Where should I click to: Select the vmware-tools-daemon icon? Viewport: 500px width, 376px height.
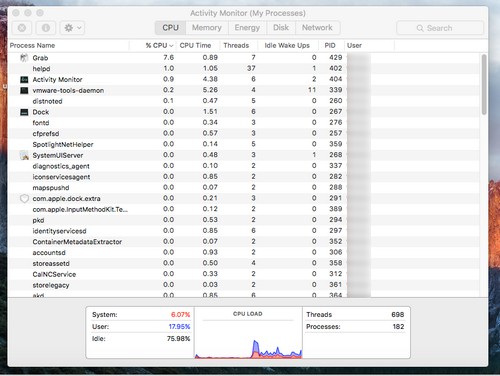tap(24, 90)
